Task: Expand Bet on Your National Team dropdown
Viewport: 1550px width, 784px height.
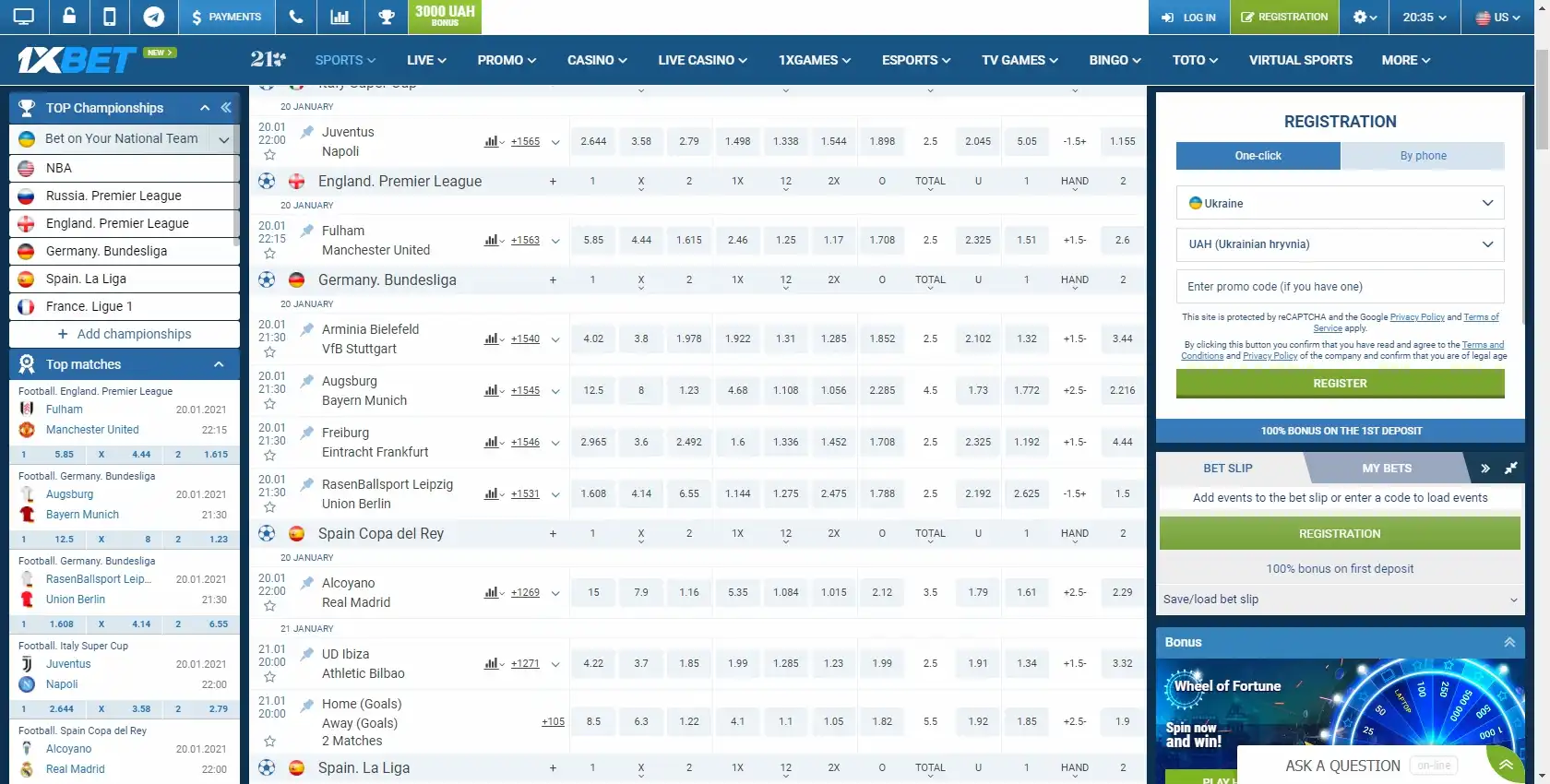Action: [x=223, y=139]
